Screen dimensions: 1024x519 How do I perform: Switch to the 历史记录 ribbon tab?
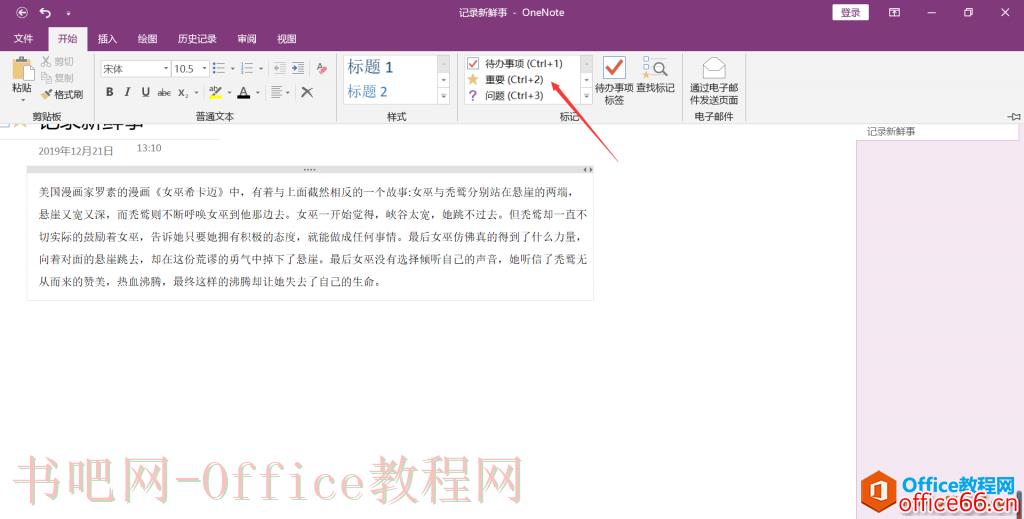pos(197,39)
